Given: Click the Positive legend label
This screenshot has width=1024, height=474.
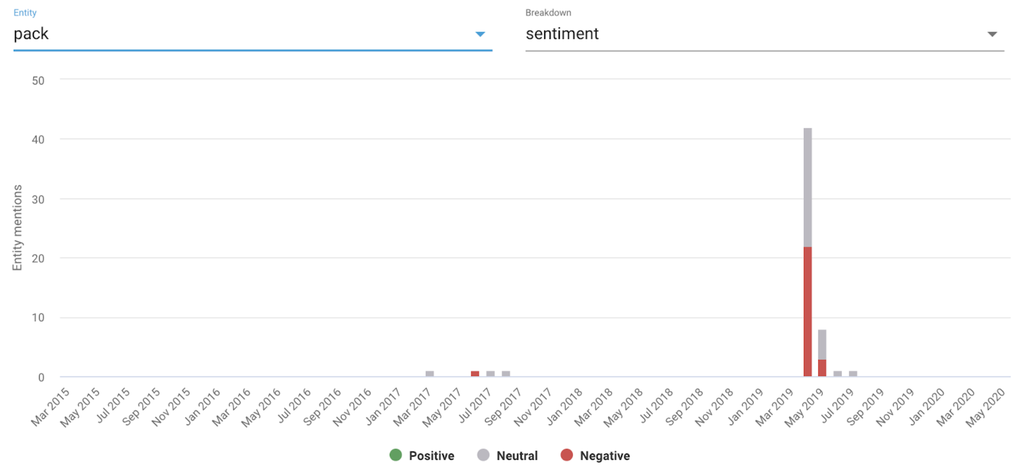Looking at the screenshot, I should 431,456.
